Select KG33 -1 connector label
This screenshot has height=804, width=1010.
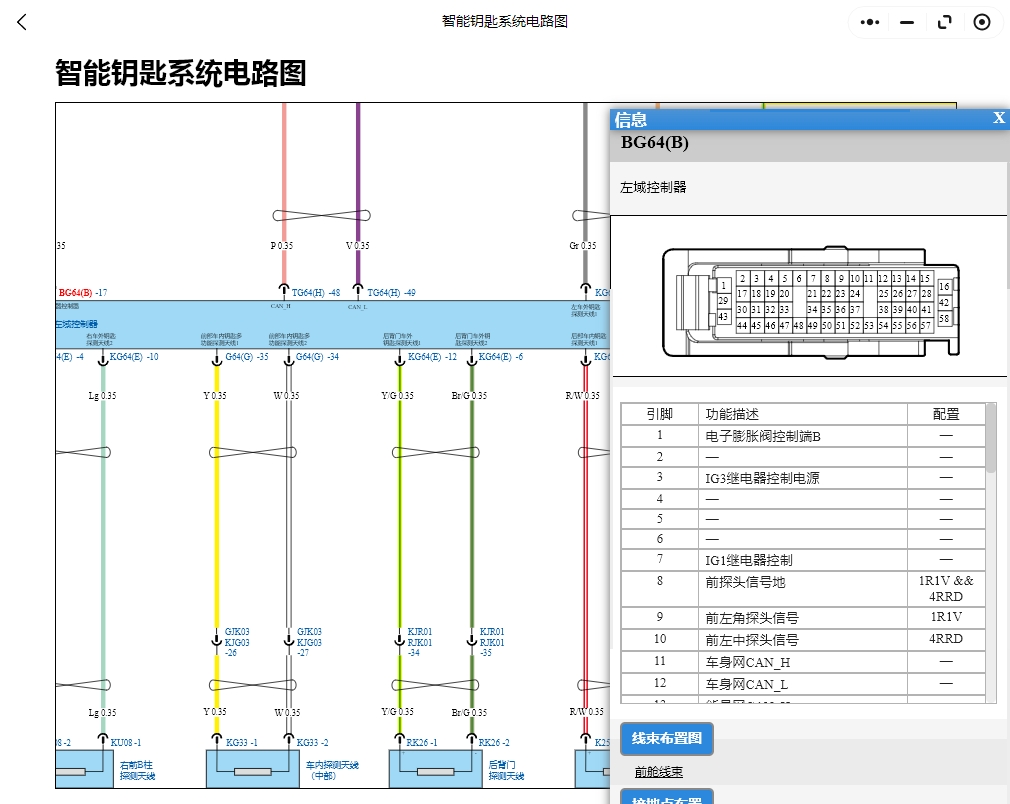pos(242,742)
